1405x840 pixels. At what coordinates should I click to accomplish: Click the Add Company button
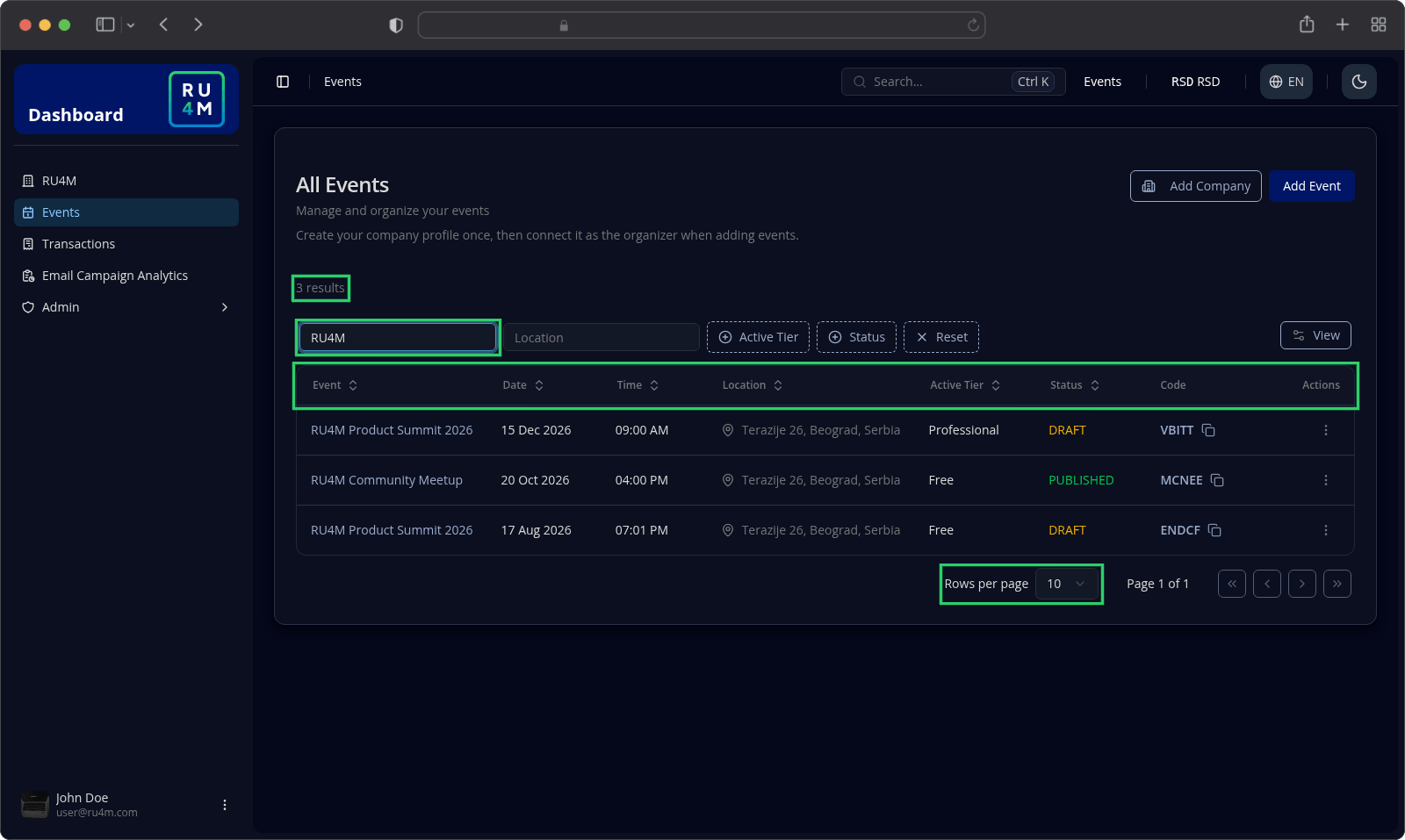1196,186
